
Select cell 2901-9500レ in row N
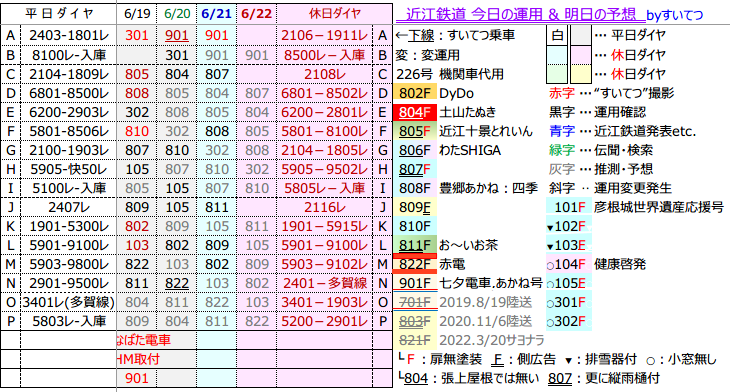click(68, 283)
